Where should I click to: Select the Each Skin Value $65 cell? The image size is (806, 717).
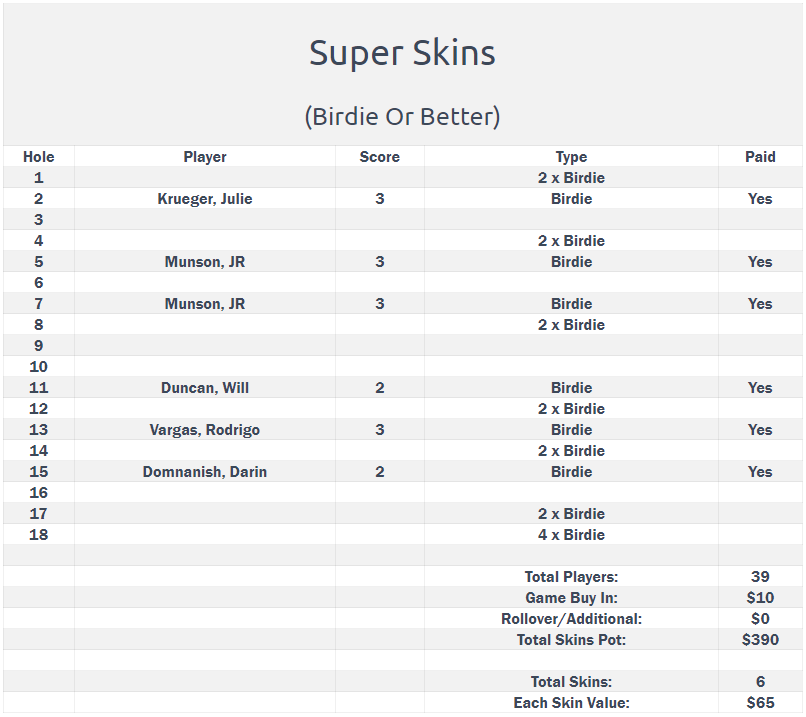[x=760, y=703]
